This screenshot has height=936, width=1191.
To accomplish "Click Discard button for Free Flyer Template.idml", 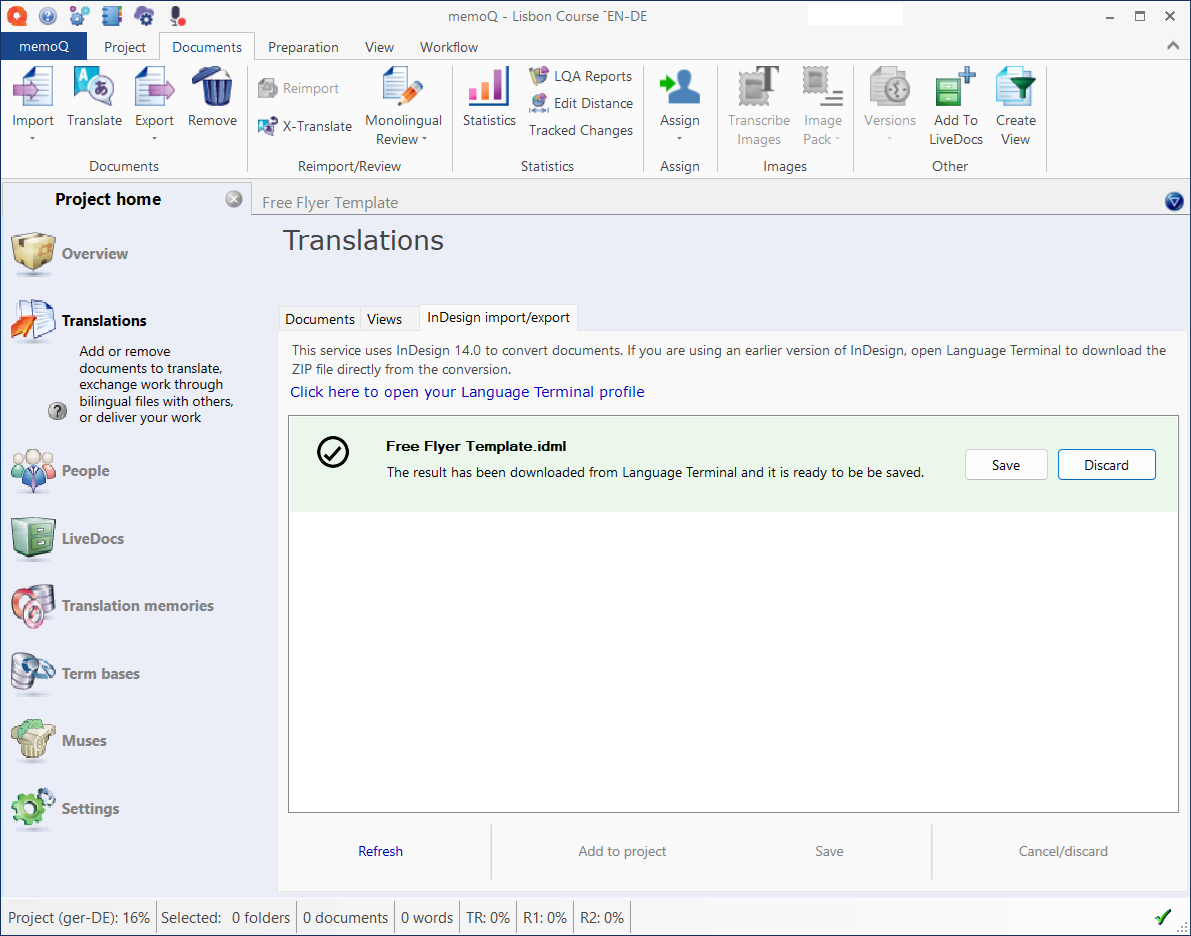I will point(1106,465).
